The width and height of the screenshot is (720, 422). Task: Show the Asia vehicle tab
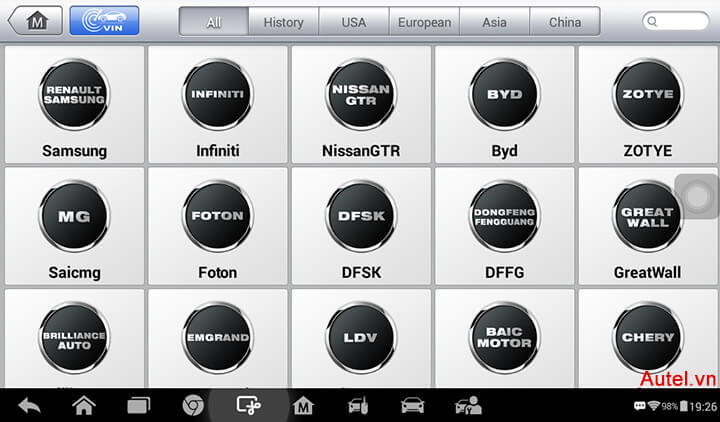495,22
